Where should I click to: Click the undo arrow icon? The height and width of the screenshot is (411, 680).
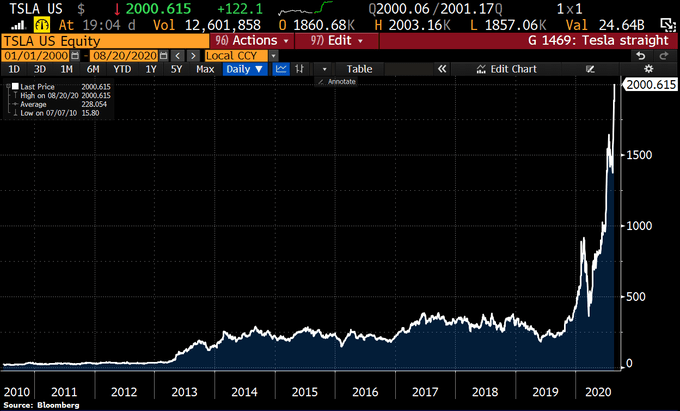641,56
